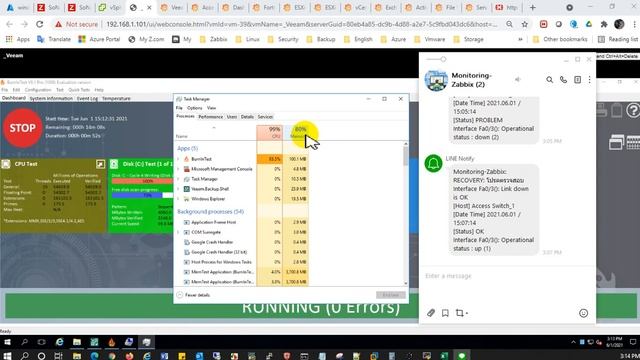Click the browser zoom magnifier icon
This screenshot has width=640, height=360.
509,24
